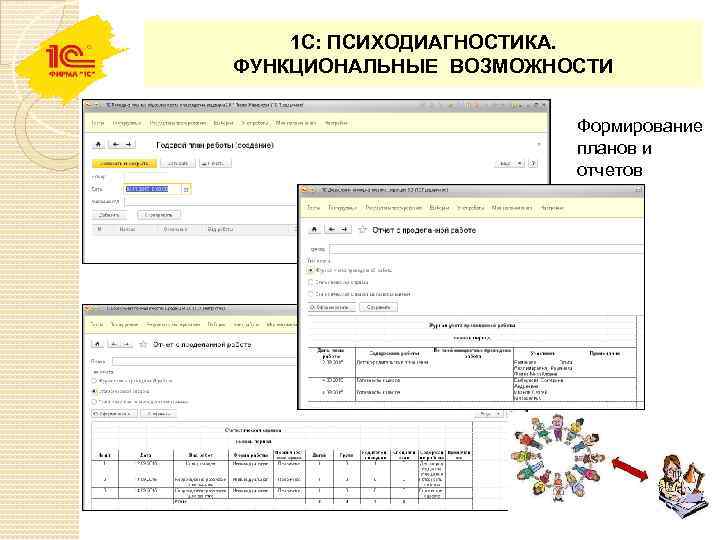Click 'Форма работы' column header in statistics table
This screenshot has height=540, width=720.
click(x=250, y=455)
